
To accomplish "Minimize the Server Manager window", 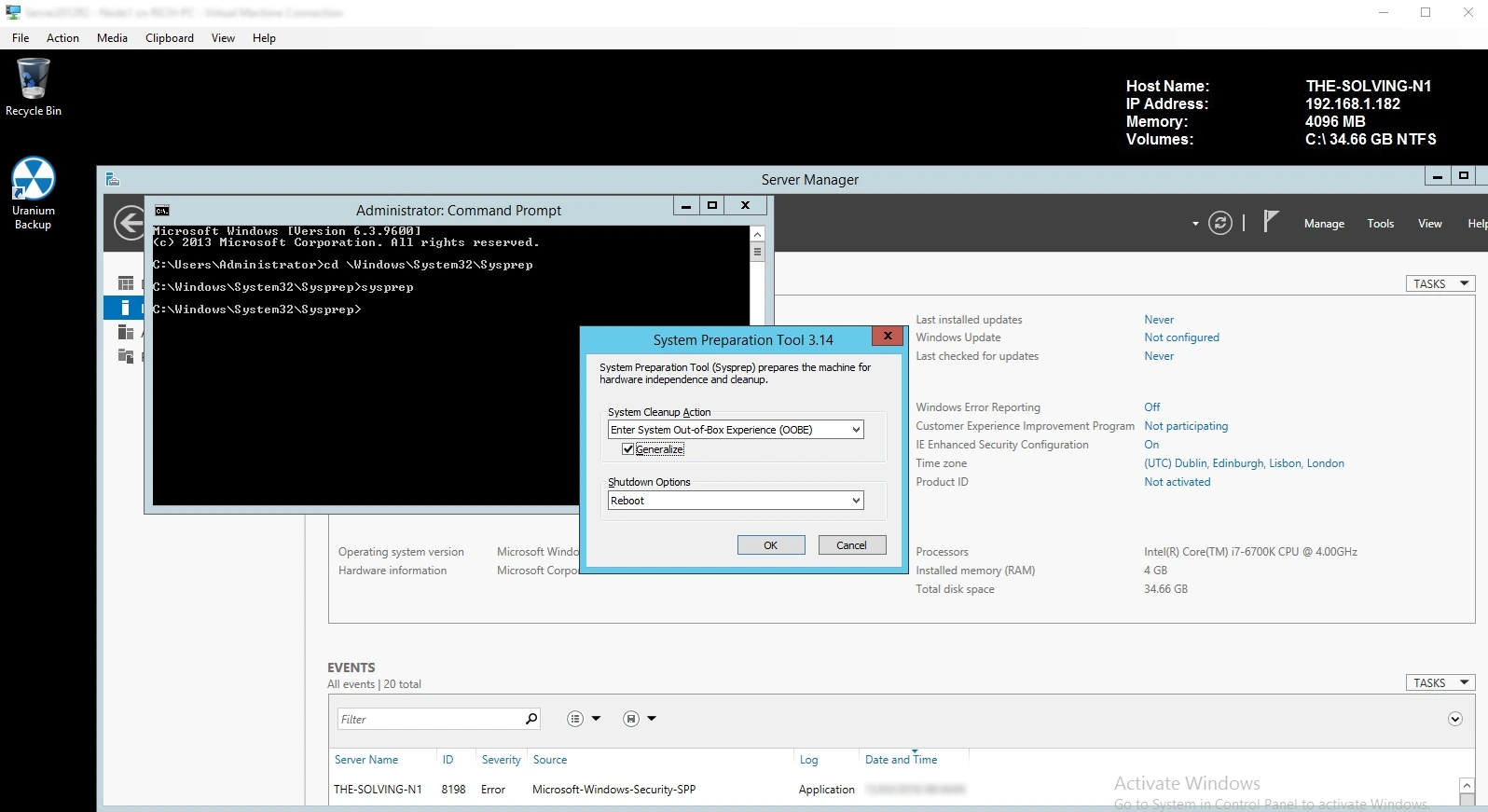I will (x=1437, y=176).
